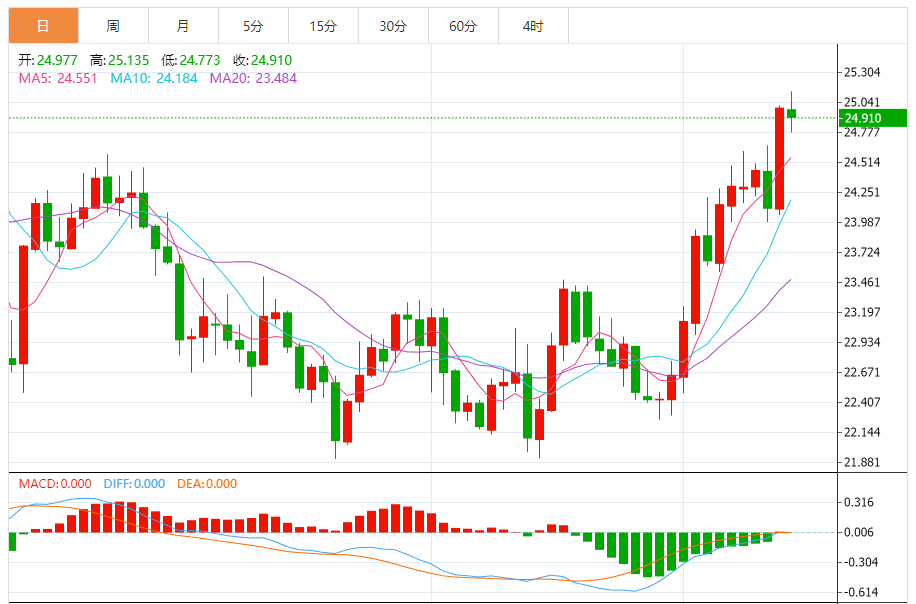Viewport: 916px width, 604px height.
Task: Click the 25.041 price axis label
Action: 862,102
